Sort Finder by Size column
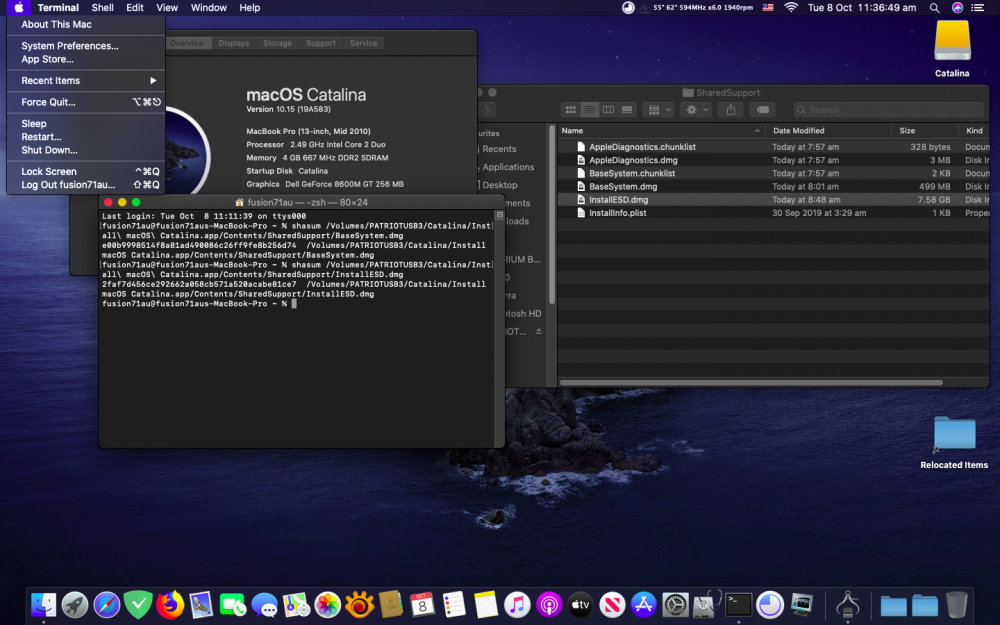The height and width of the screenshot is (625, 1000). coord(925,130)
